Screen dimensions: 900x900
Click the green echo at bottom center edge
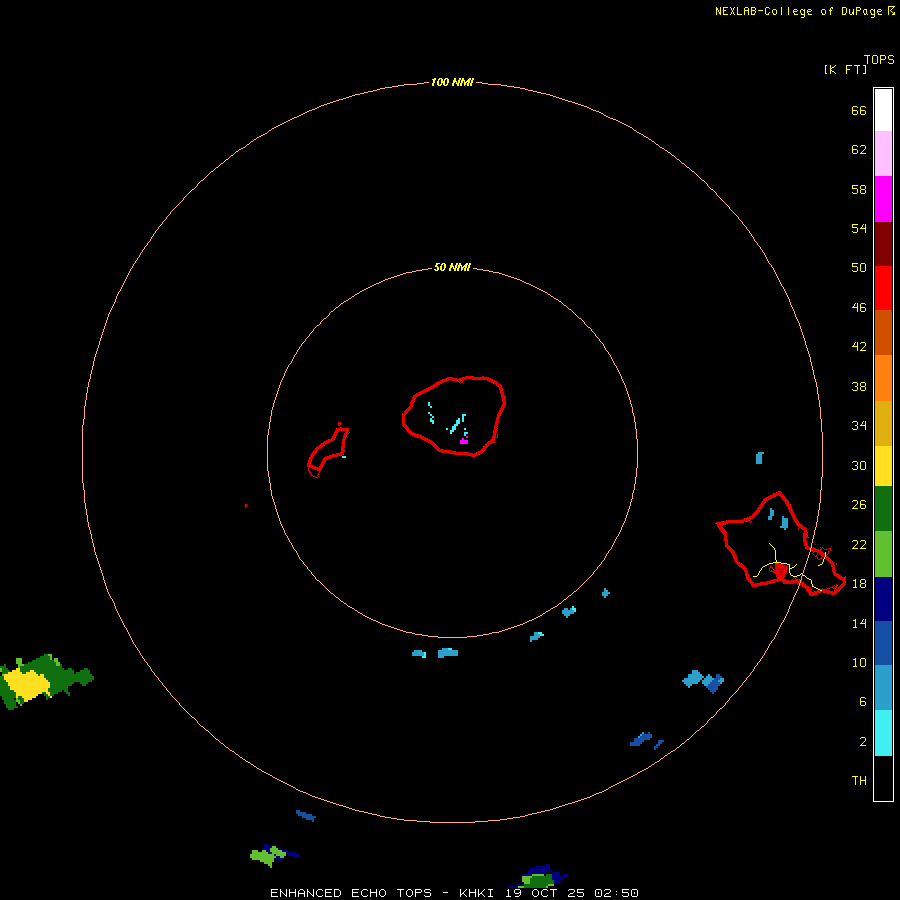pyautogui.click(x=538, y=880)
